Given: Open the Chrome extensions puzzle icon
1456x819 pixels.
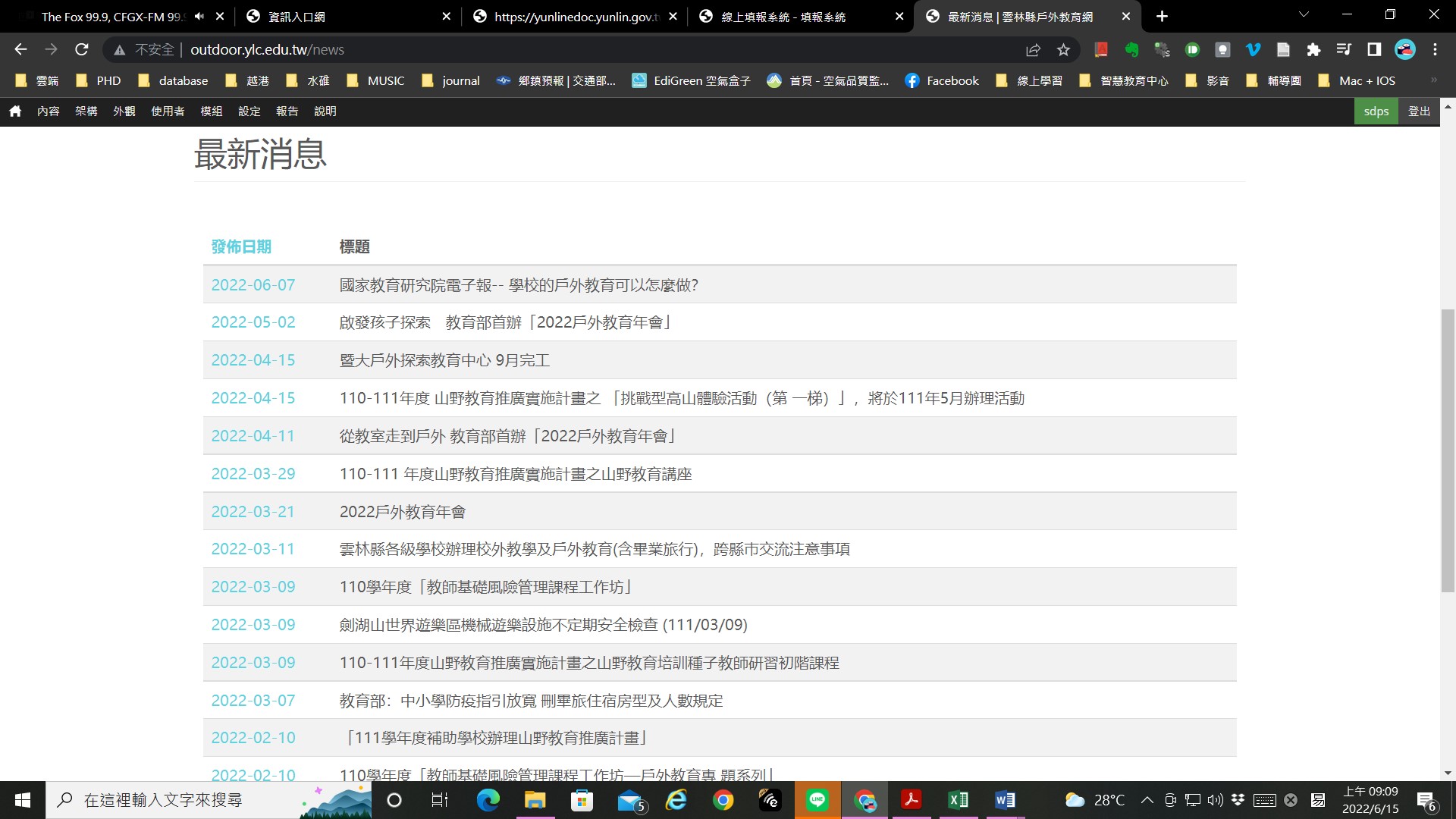Looking at the screenshot, I should [1313, 50].
